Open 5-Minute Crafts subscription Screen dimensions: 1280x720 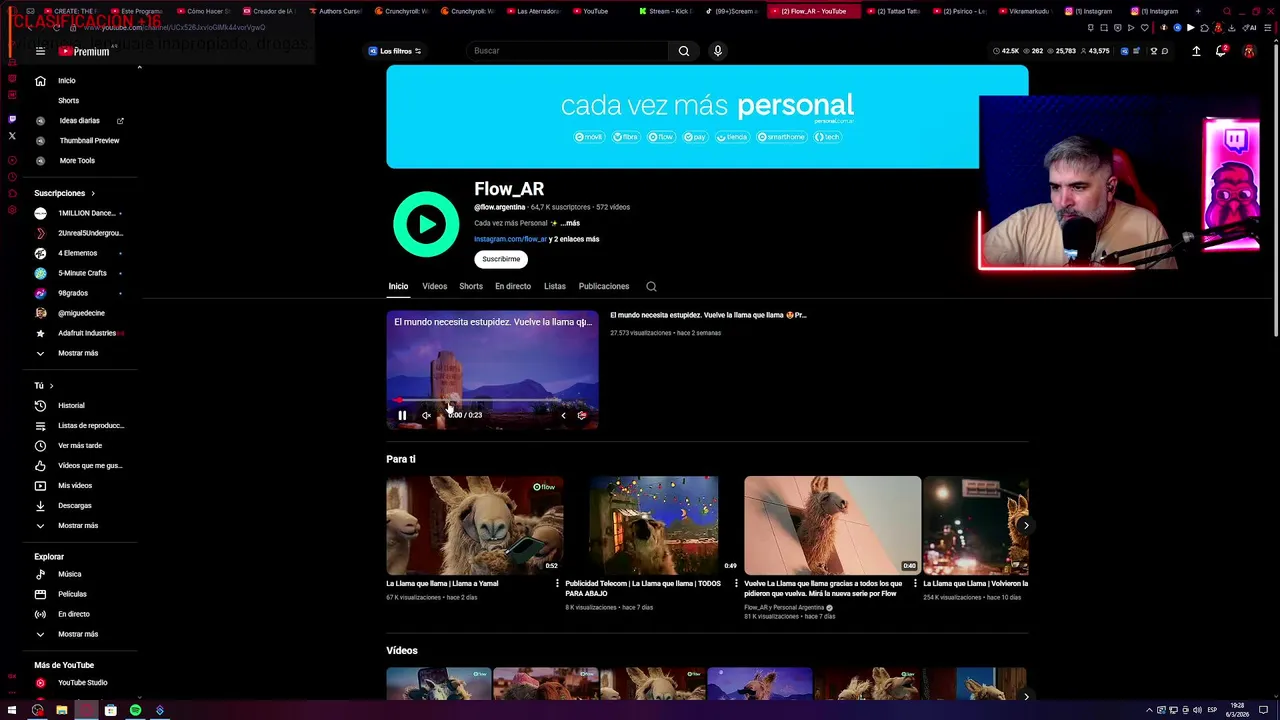click(x=80, y=273)
